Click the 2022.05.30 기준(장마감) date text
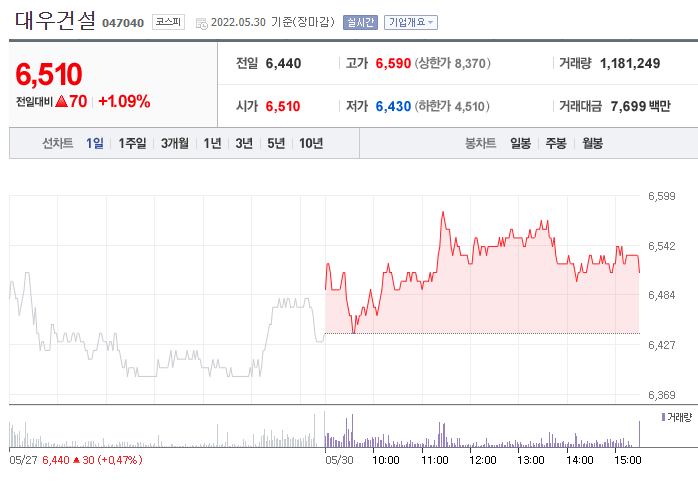Viewport: 698px width, 482px height. coord(272,22)
